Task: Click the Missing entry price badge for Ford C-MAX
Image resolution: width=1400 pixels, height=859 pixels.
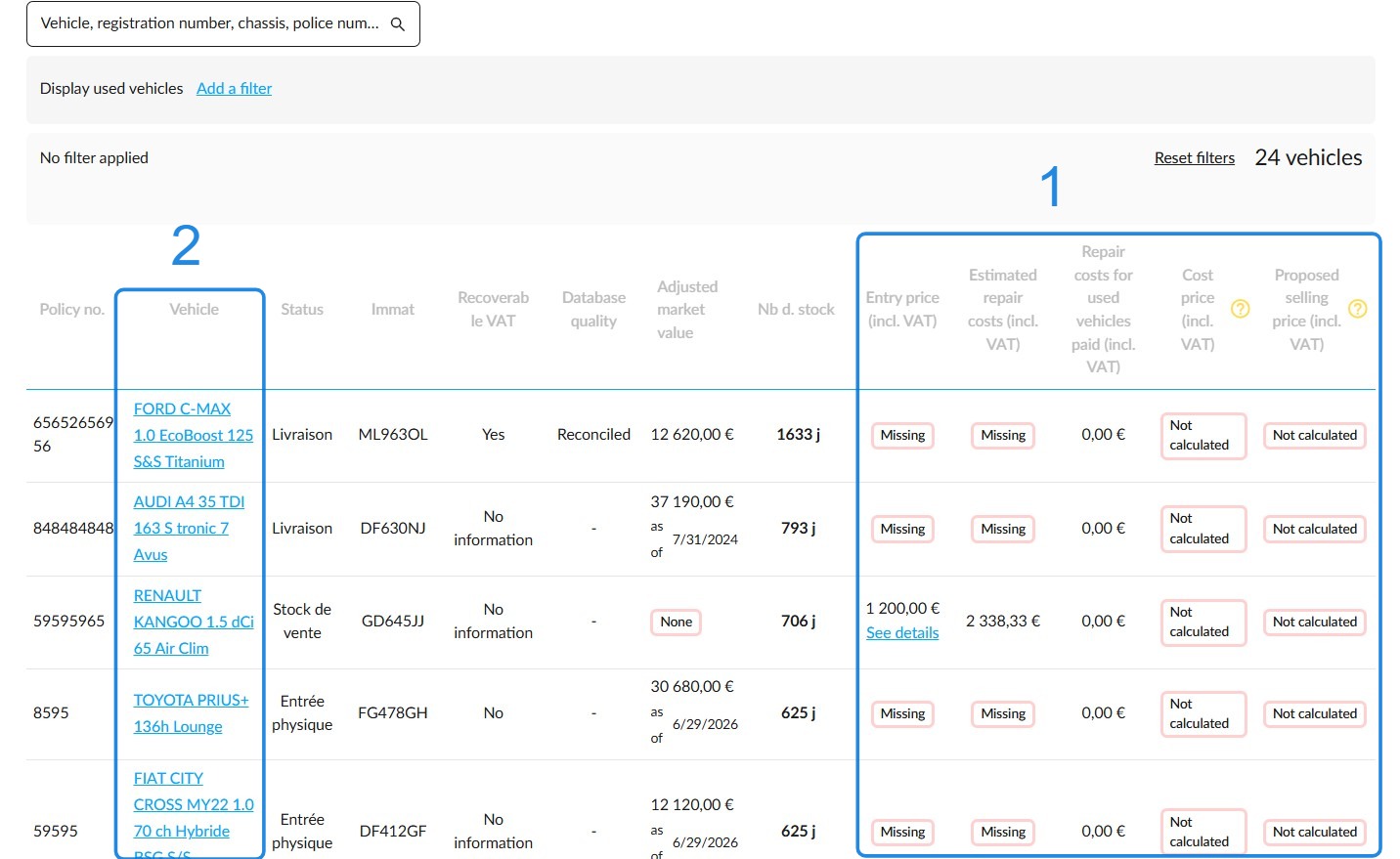Action: 901,435
